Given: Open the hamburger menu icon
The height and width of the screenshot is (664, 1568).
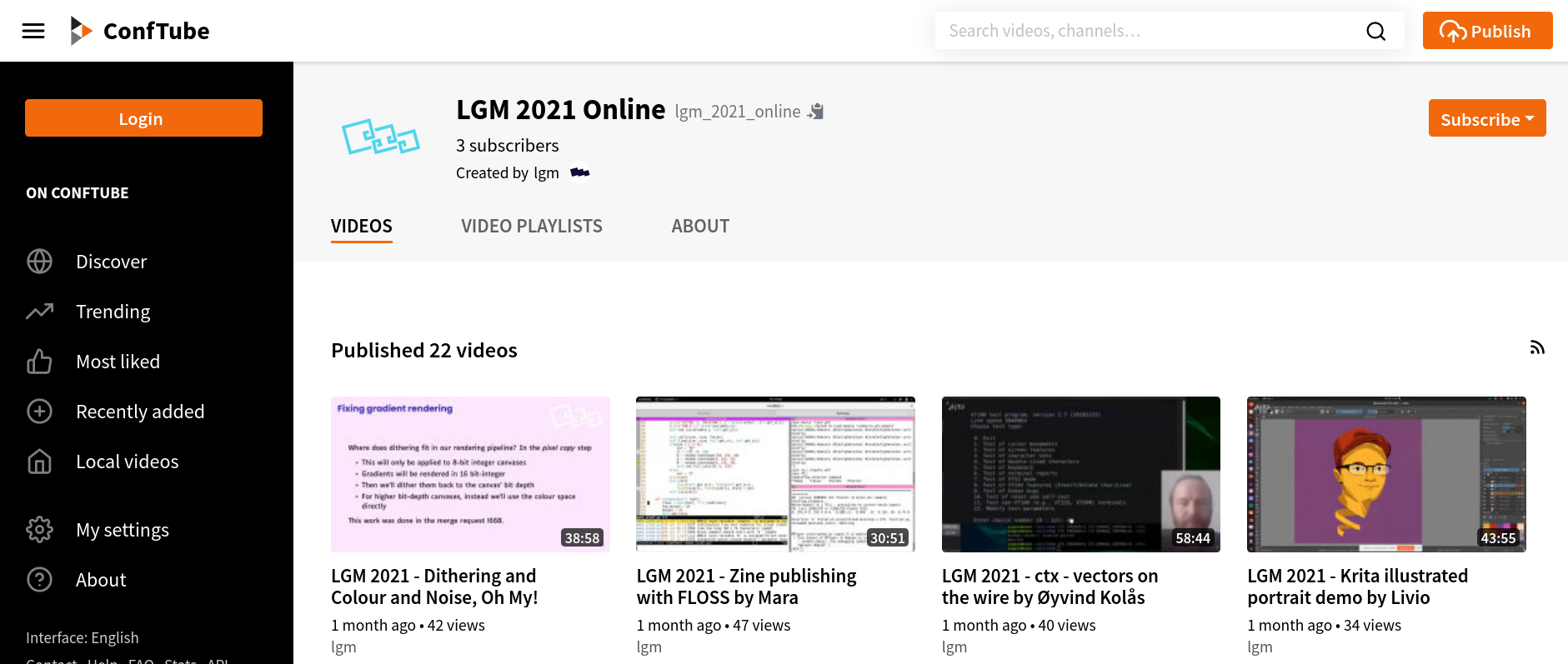Looking at the screenshot, I should [33, 31].
